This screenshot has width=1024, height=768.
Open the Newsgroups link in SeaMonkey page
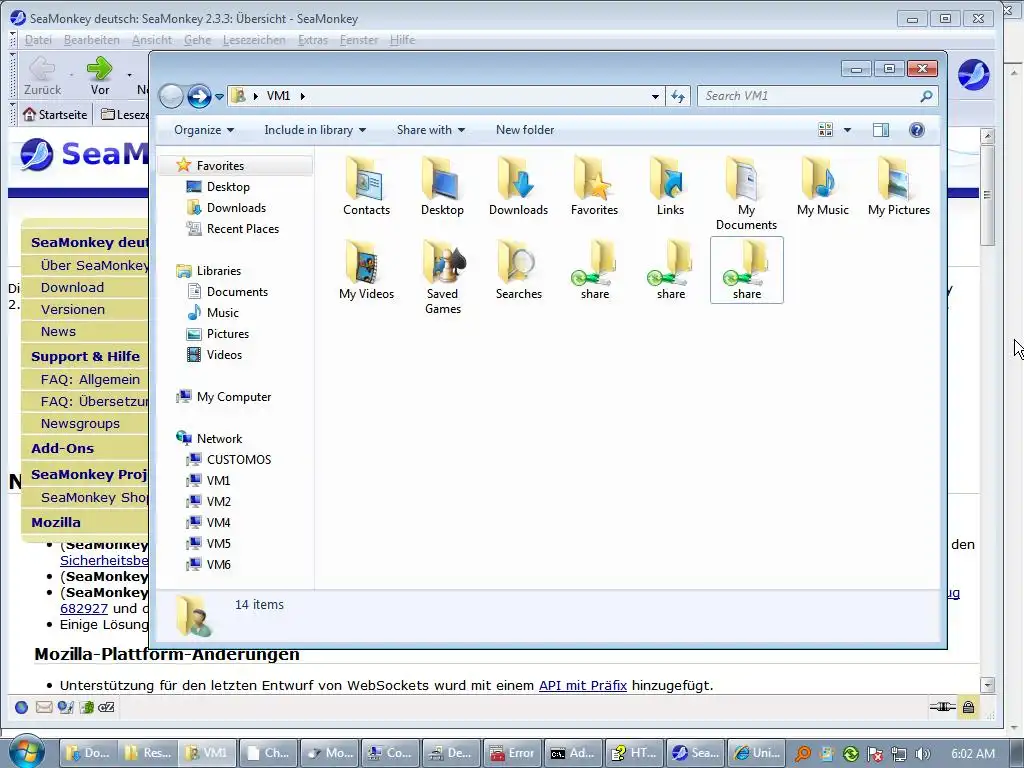tap(80, 423)
